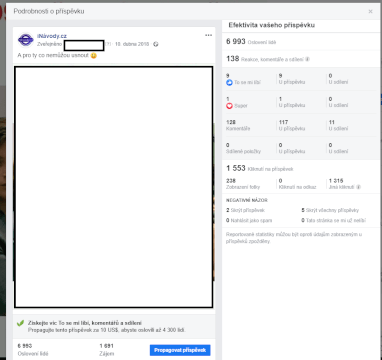Click the iNávody.cz page avatar logo
382x360 pixels.
[26, 40]
